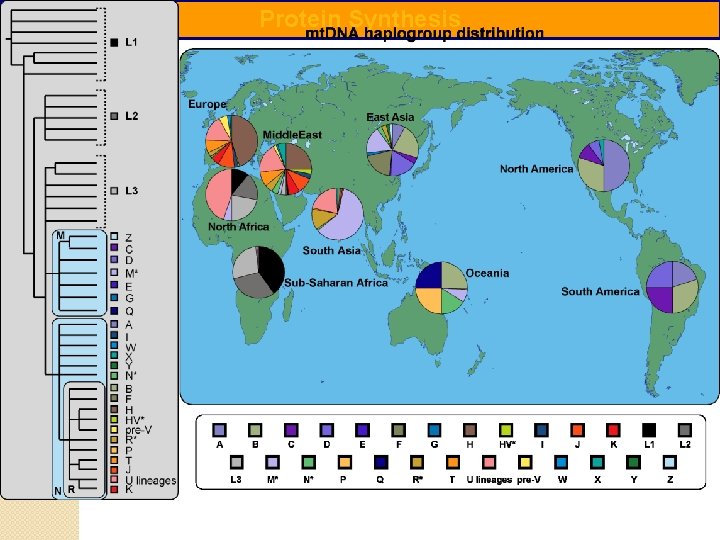
Task: Pick the E swatch in the bottom legend
Action: point(362,430)
